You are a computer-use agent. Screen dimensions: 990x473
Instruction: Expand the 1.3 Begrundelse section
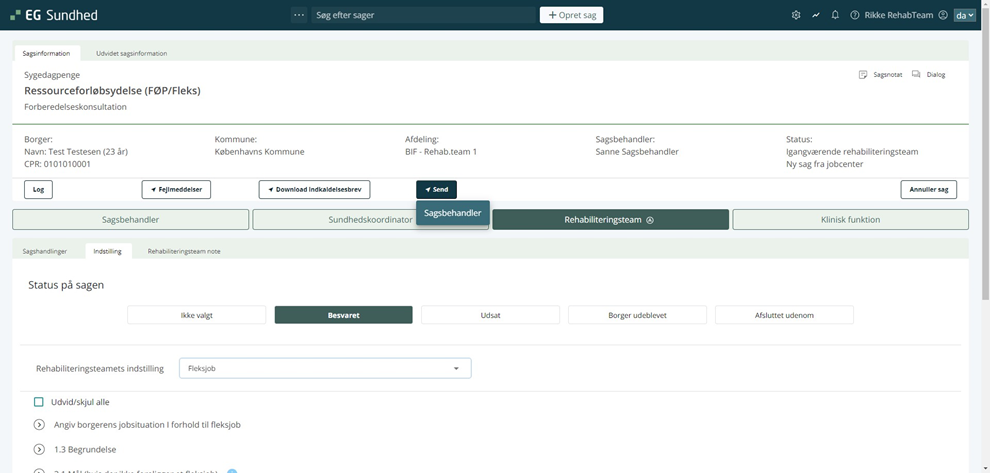point(39,450)
